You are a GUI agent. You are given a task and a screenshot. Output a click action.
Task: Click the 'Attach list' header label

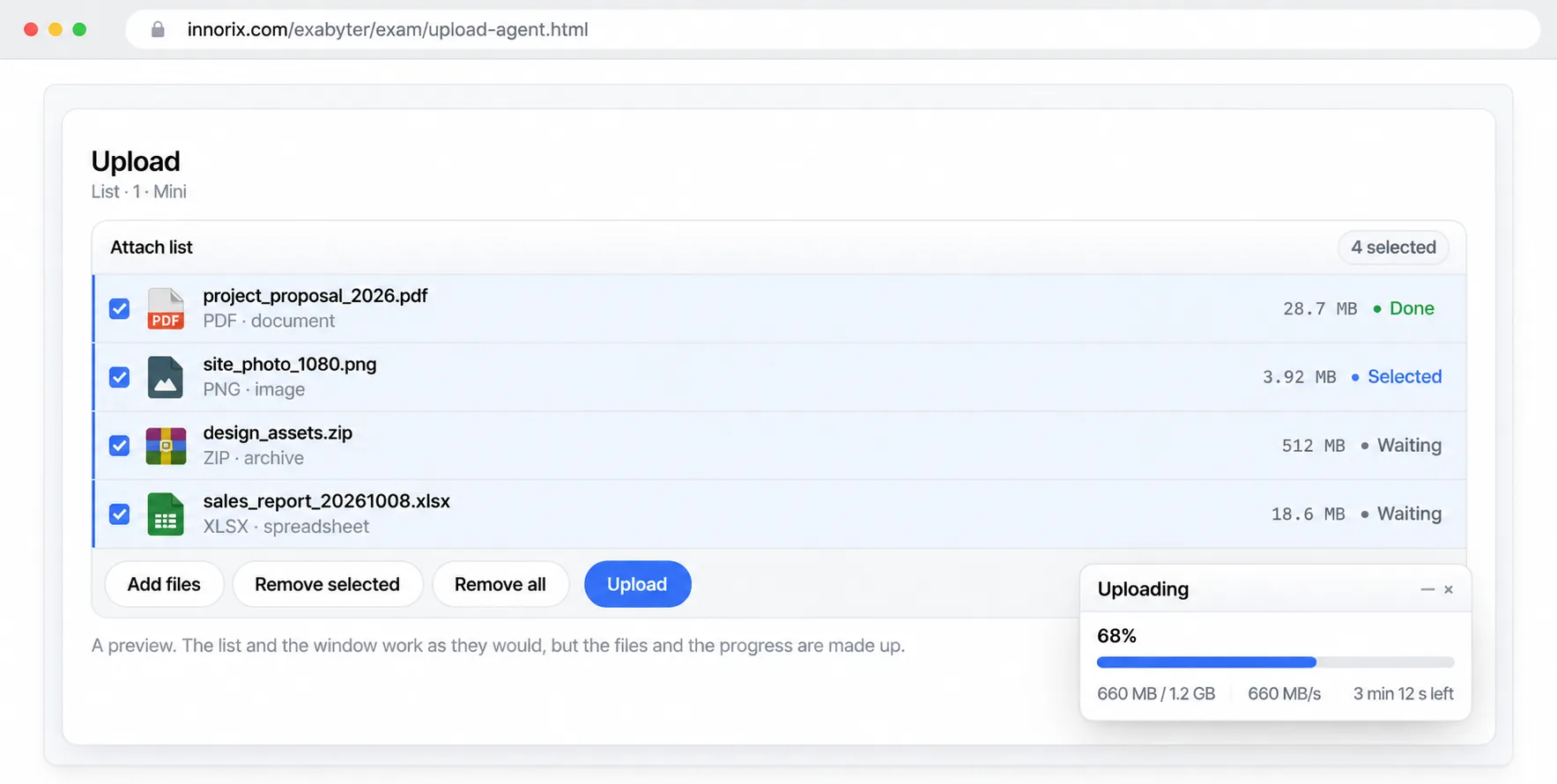pyautogui.click(x=152, y=248)
